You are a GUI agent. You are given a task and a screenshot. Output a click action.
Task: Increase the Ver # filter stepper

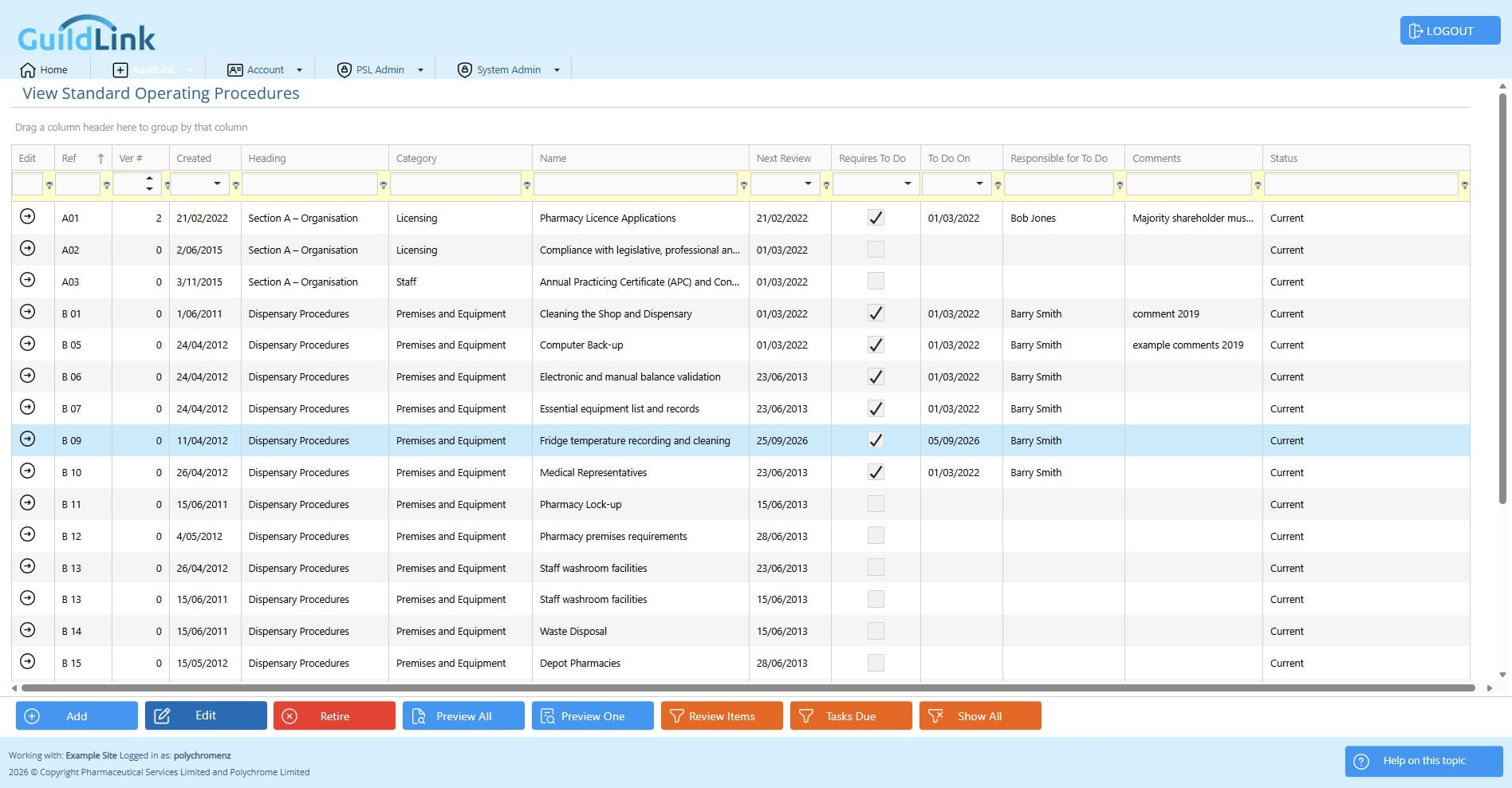click(149, 179)
